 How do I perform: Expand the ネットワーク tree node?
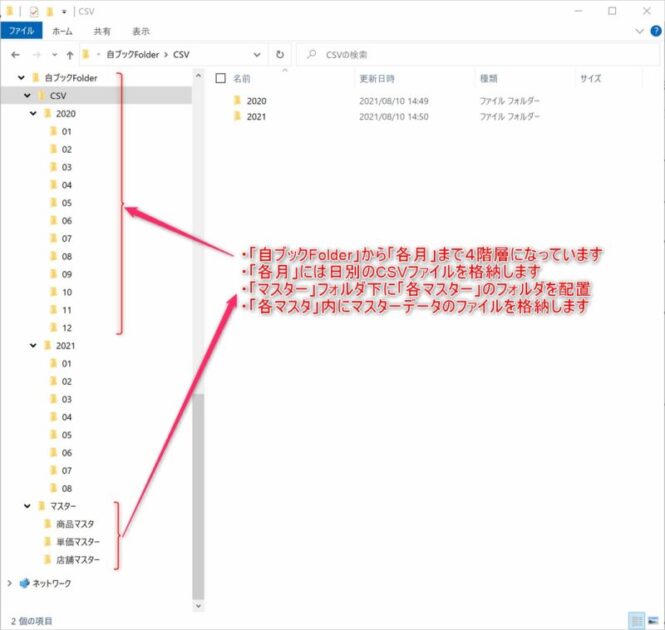(9, 583)
